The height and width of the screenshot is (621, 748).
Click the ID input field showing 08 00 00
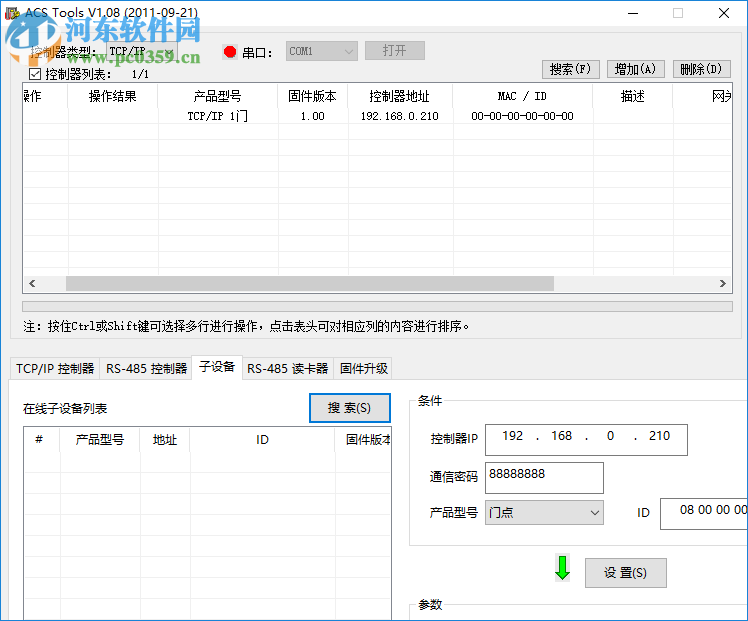coord(704,513)
